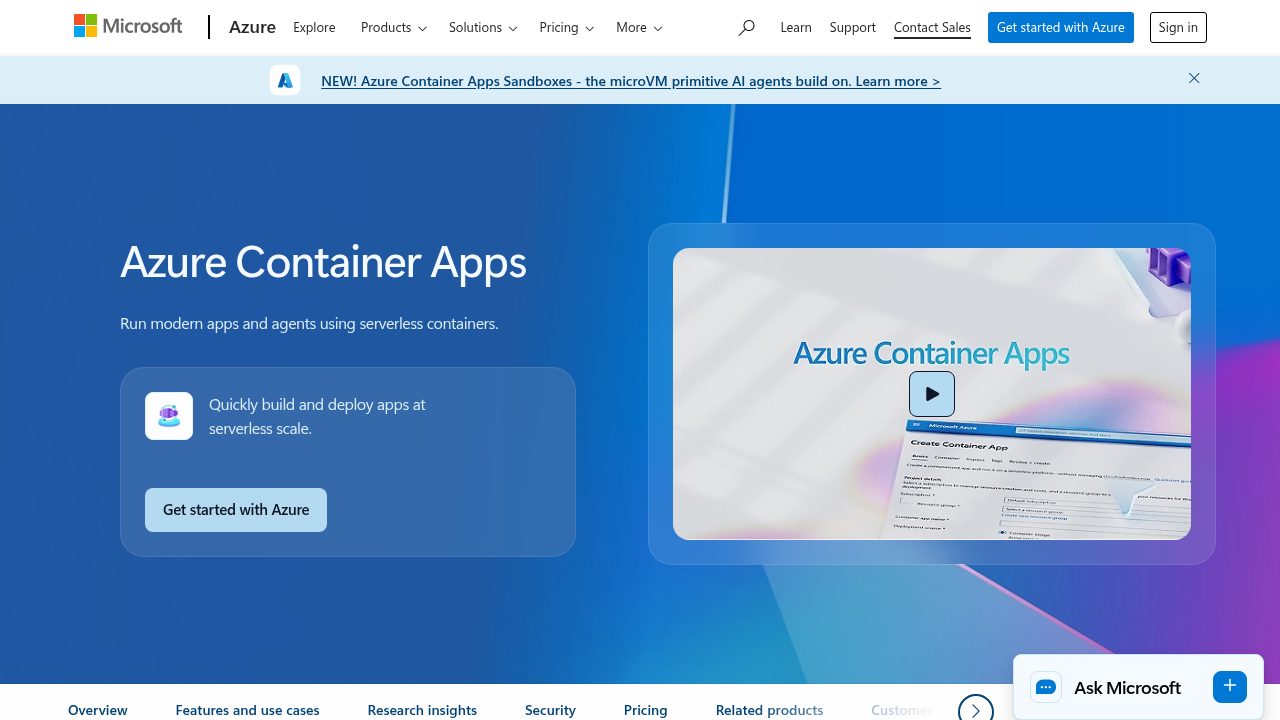Viewport: 1280px width, 720px height.
Task: Jump to the Security tab
Action: point(550,710)
